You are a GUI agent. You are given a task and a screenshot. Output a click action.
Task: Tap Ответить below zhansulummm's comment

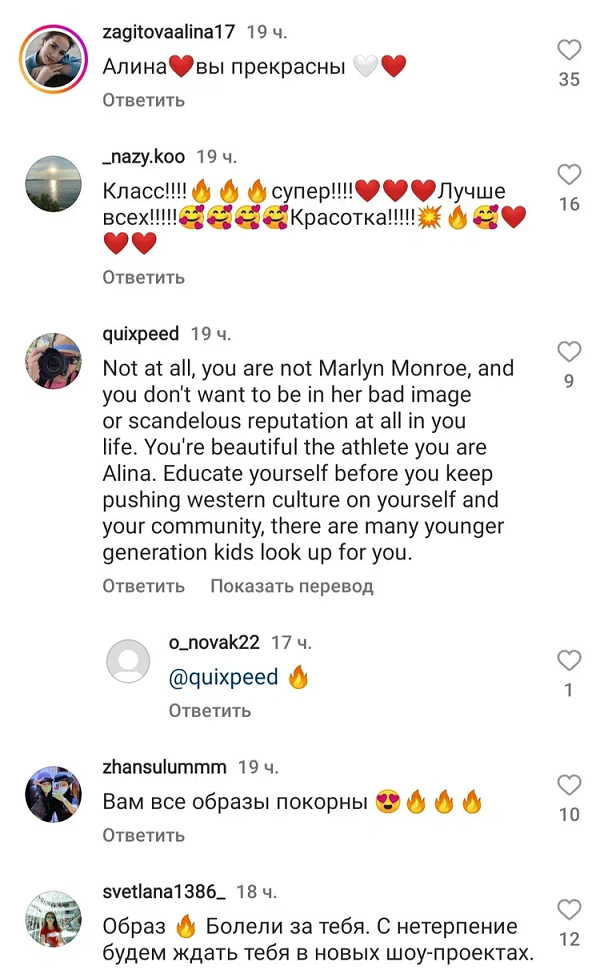click(143, 834)
